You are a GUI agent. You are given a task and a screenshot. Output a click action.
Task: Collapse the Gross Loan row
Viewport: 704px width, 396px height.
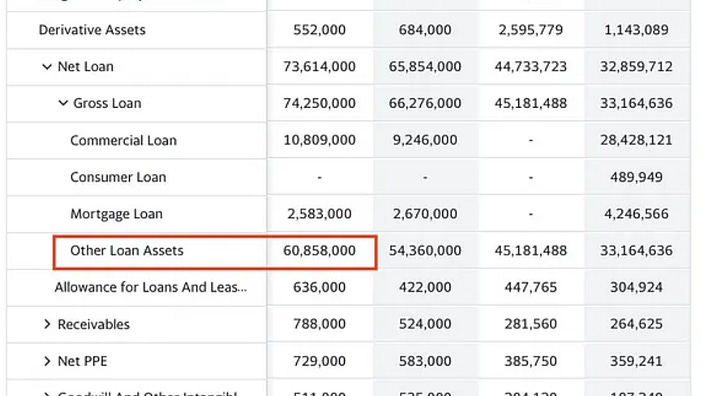coord(63,103)
